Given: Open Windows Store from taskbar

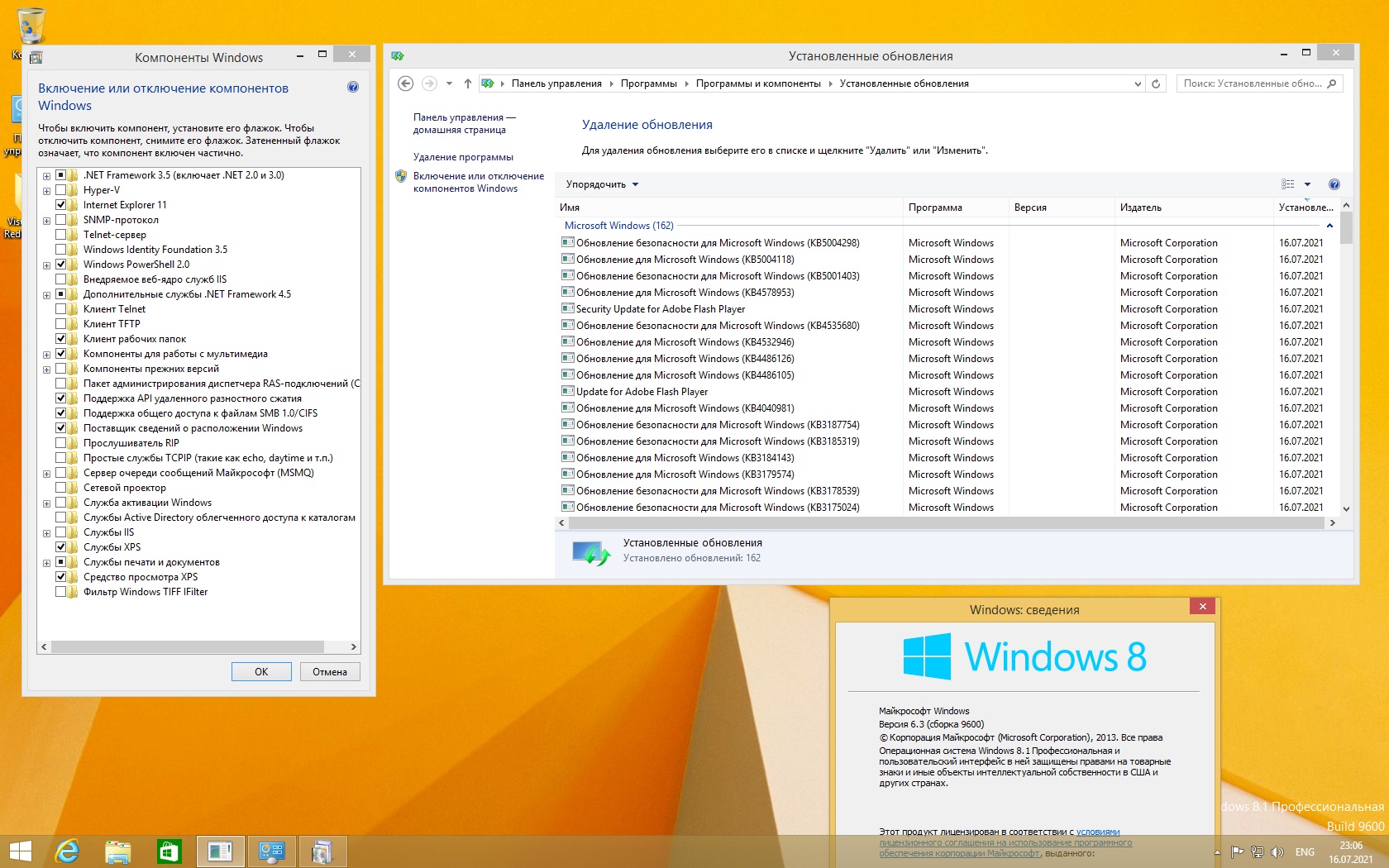Looking at the screenshot, I should 169,851.
